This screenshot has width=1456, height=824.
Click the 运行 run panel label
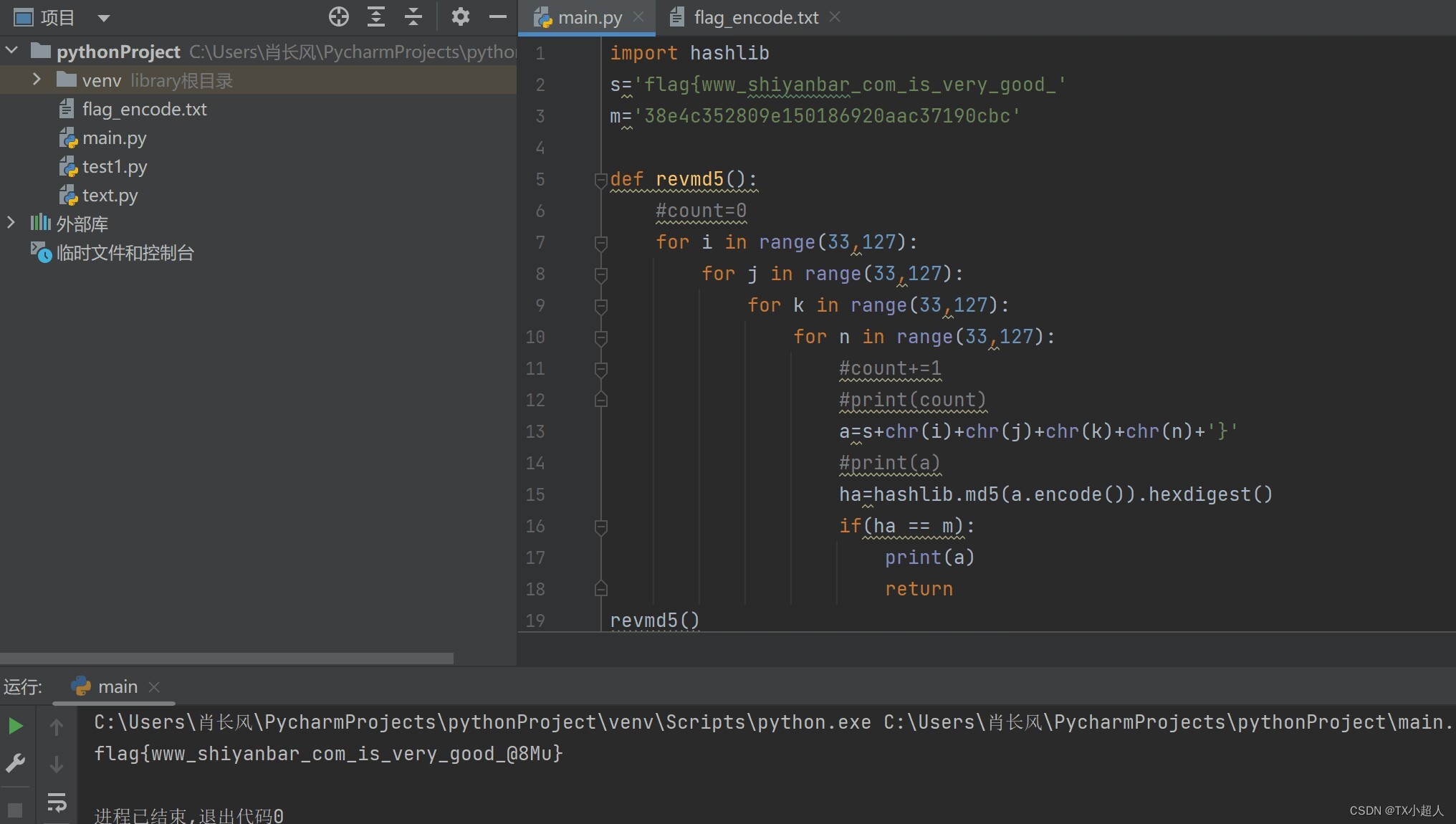[23, 687]
